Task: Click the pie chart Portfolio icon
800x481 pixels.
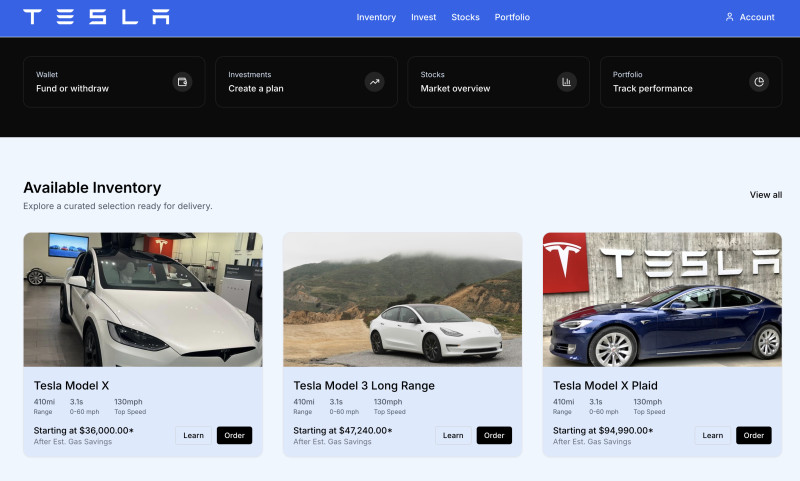Action: 759,82
